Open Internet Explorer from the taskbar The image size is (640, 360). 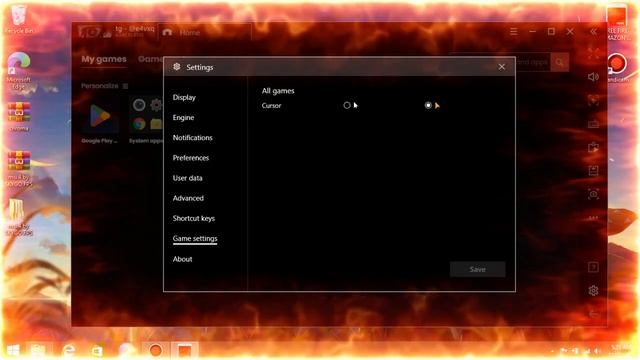pyautogui.click(x=69, y=350)
